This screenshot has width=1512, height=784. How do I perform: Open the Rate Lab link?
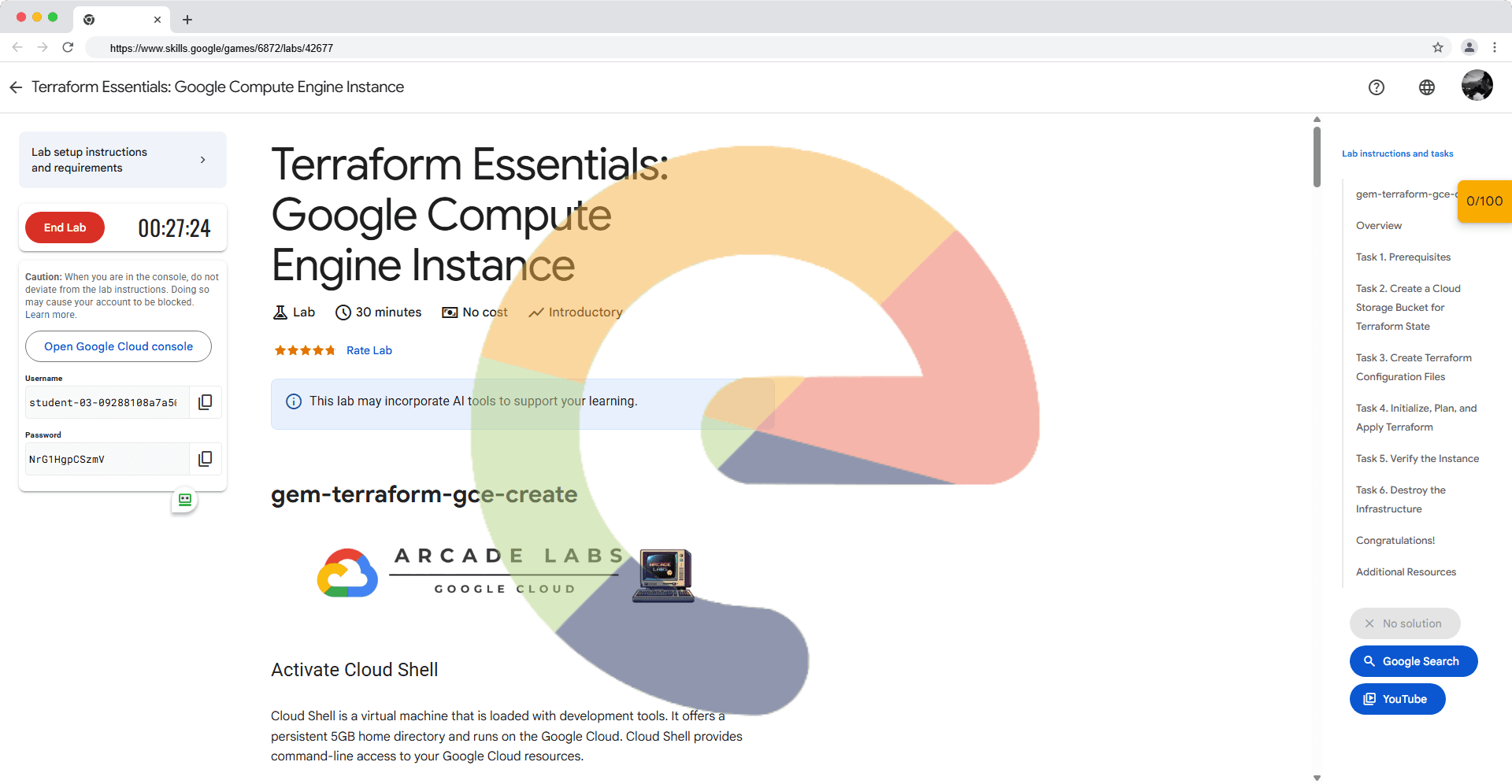coord(369,350)
